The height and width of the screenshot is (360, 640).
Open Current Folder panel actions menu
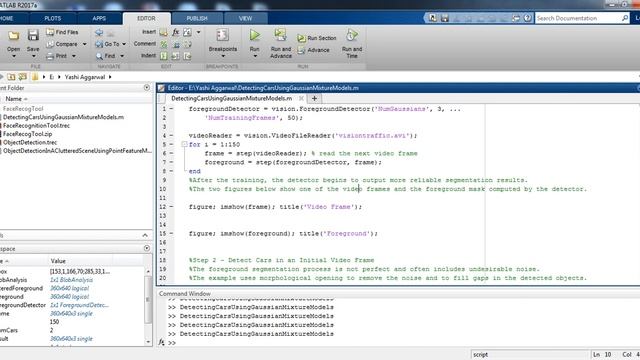[x=147, y=88]
